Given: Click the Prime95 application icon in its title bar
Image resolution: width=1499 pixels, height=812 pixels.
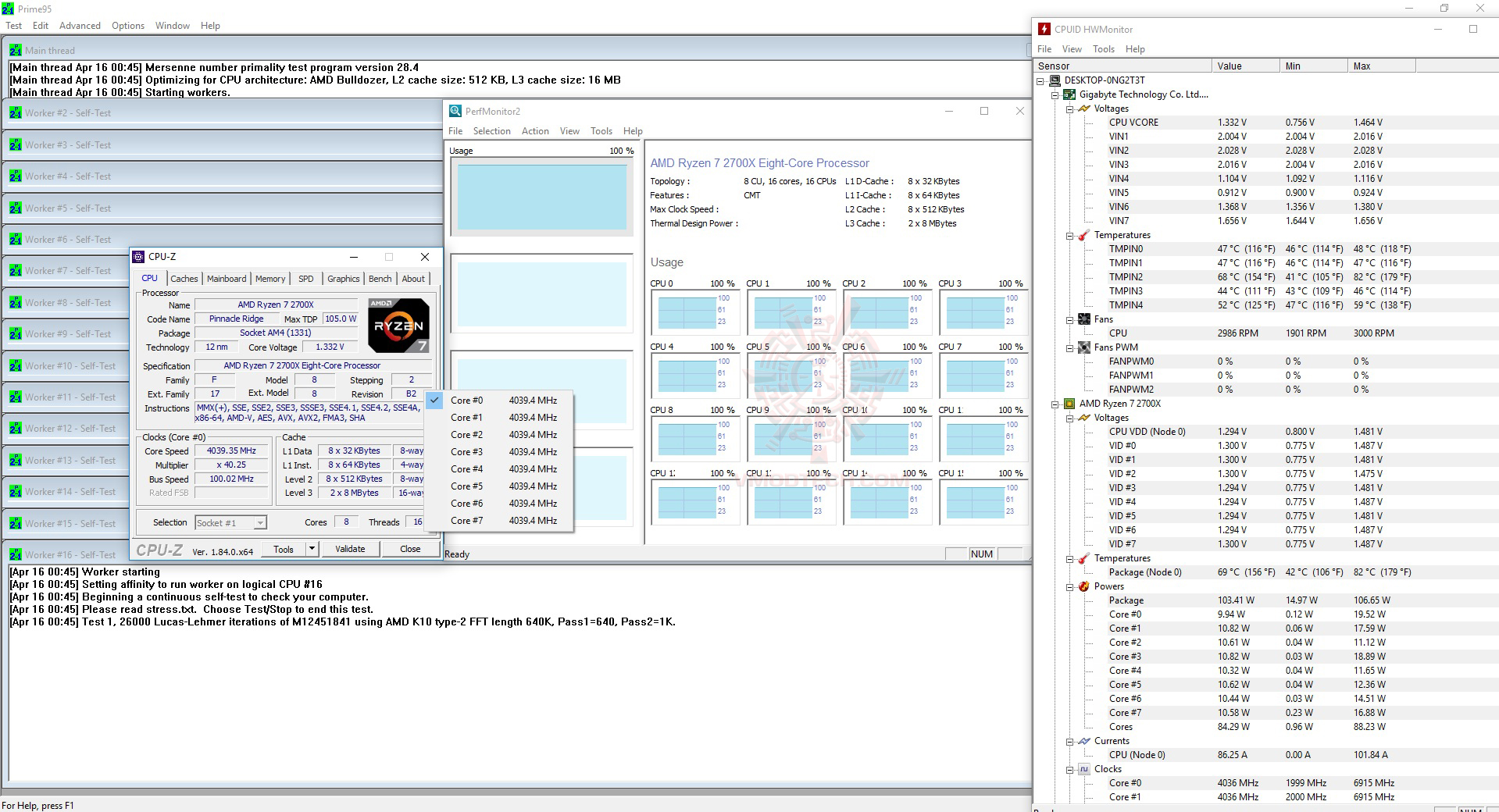Looking at the screenshot, I should (x=8, y=9).
